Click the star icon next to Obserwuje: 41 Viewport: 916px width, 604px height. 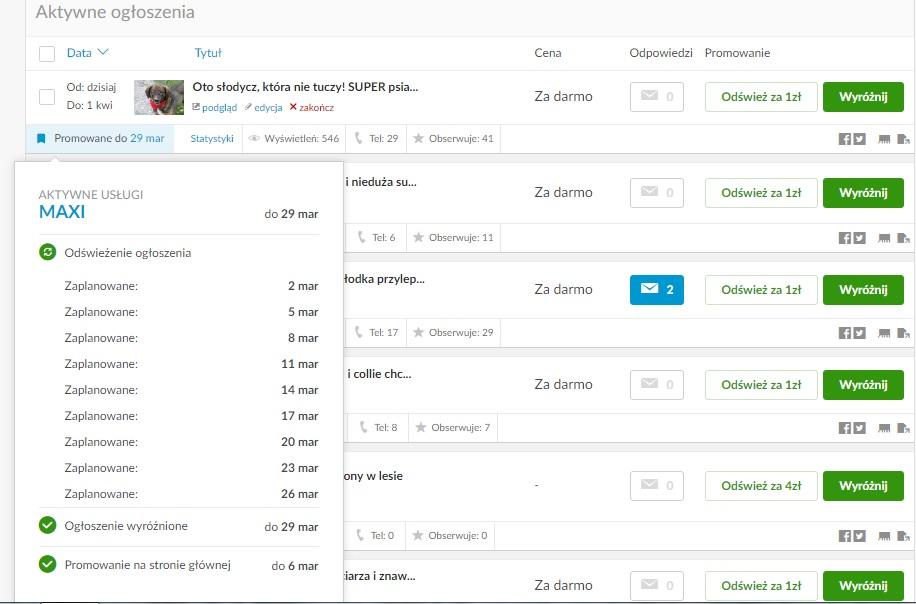(x=418, y=138)
